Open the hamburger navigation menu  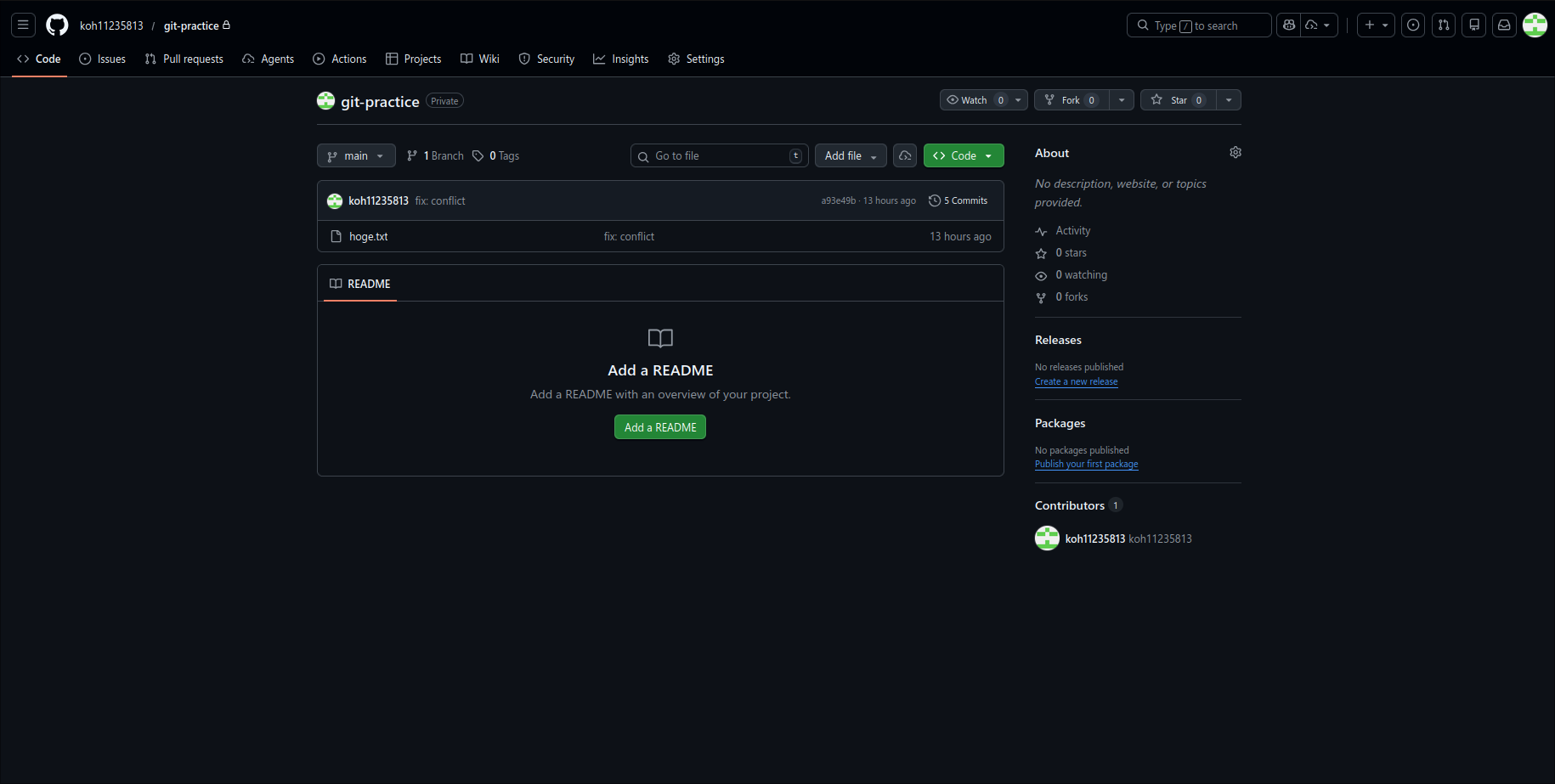23,25
